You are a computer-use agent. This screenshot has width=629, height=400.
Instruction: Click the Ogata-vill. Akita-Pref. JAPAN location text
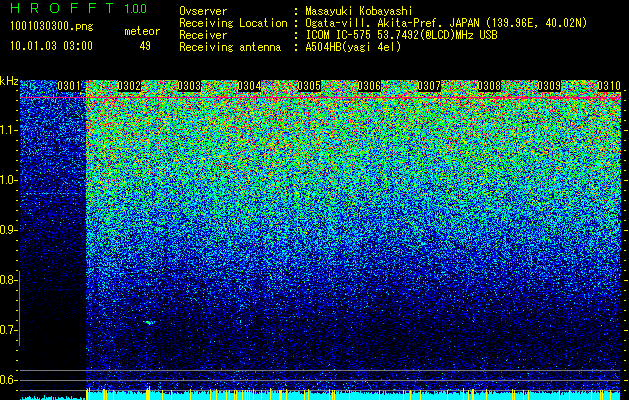click(446, 24)
